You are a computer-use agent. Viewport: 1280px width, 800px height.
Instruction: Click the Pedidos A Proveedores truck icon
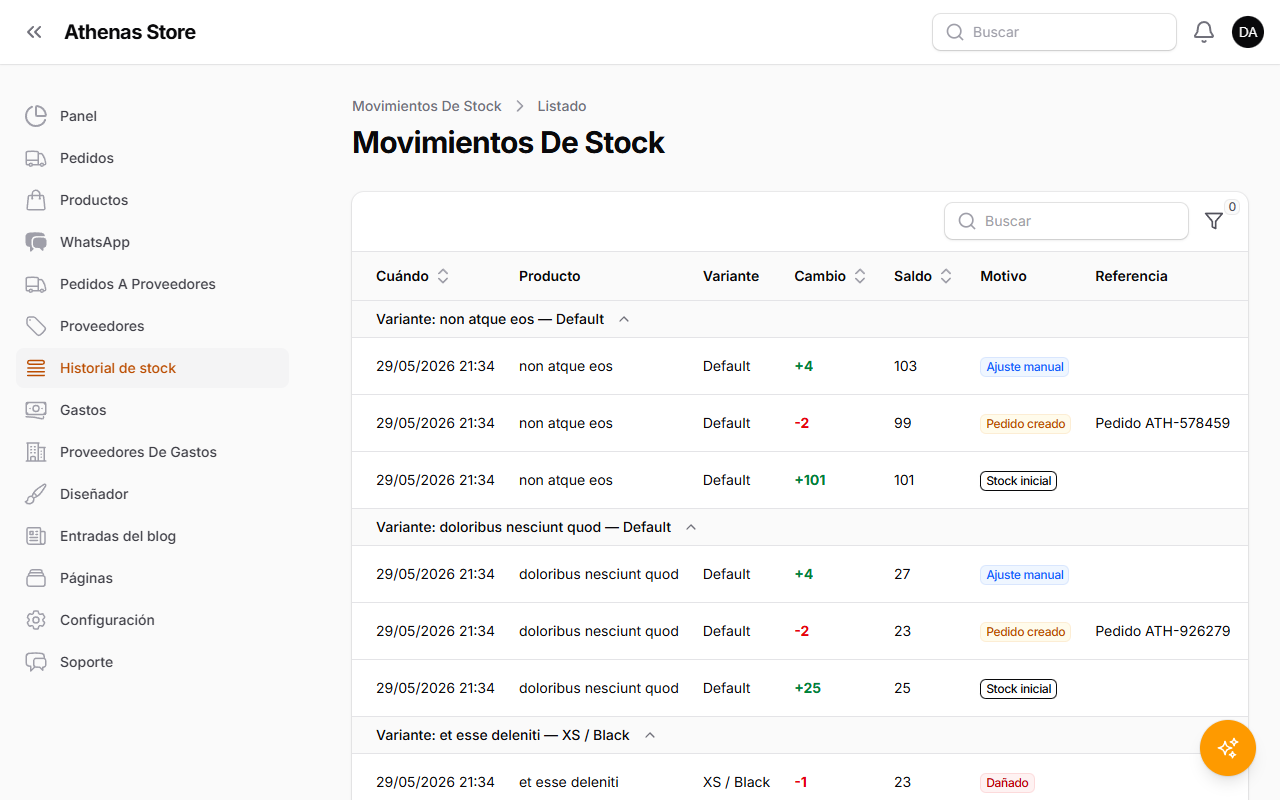pos(36,284)
